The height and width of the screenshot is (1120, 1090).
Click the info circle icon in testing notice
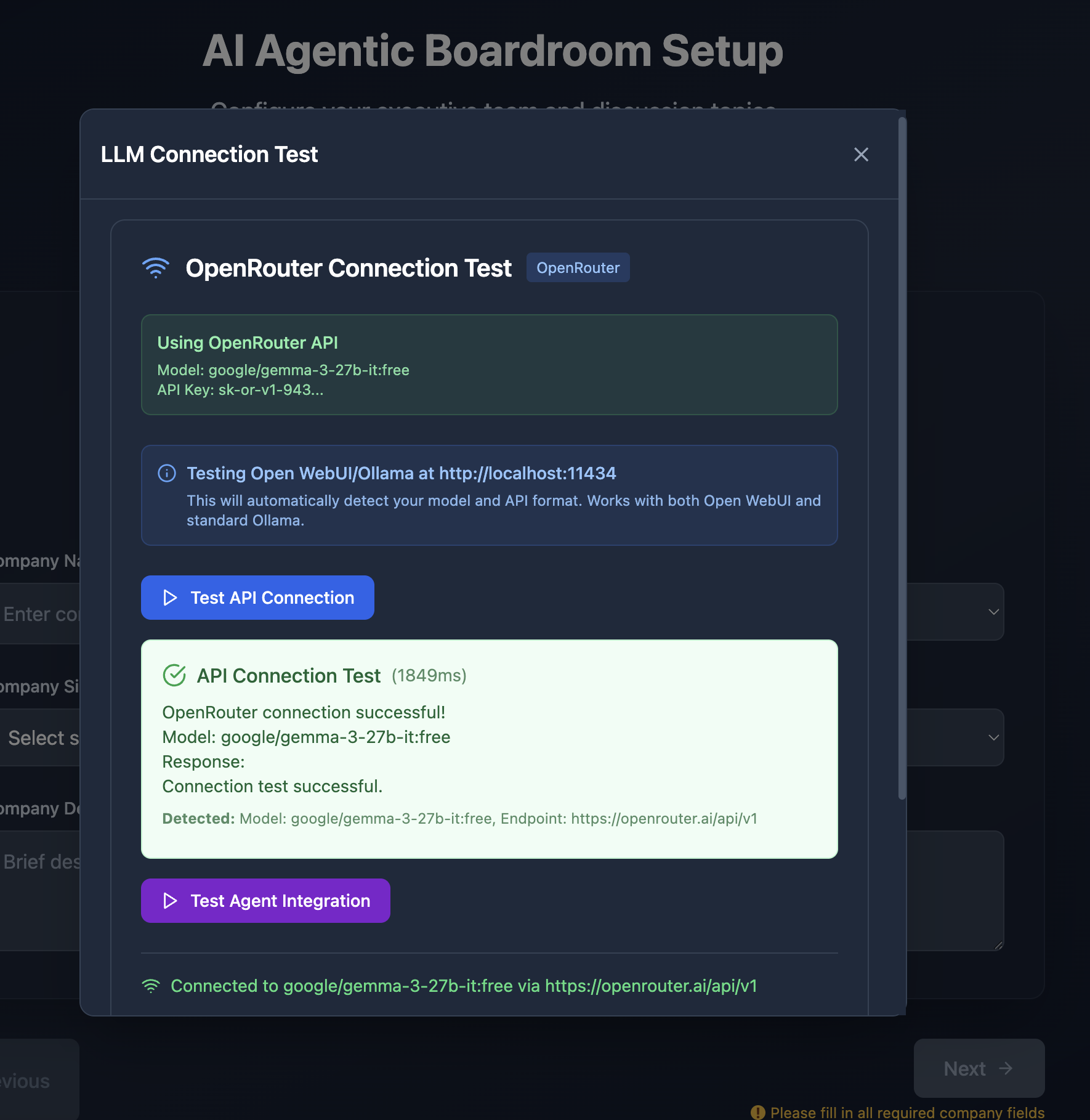click(167, 473)
